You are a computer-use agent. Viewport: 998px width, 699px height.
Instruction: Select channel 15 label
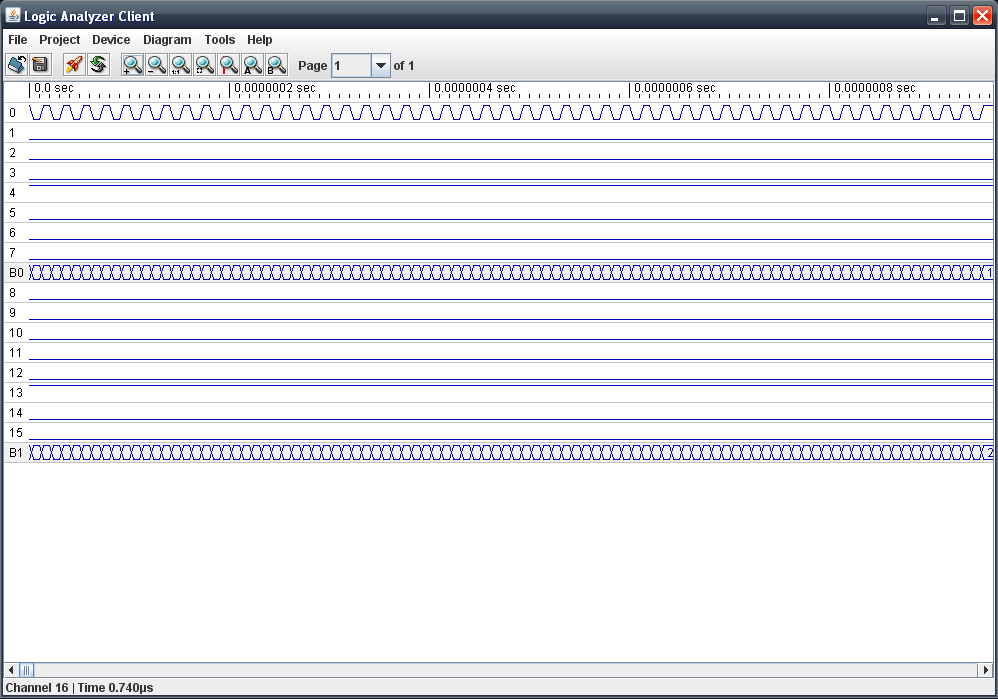point(16,433)
